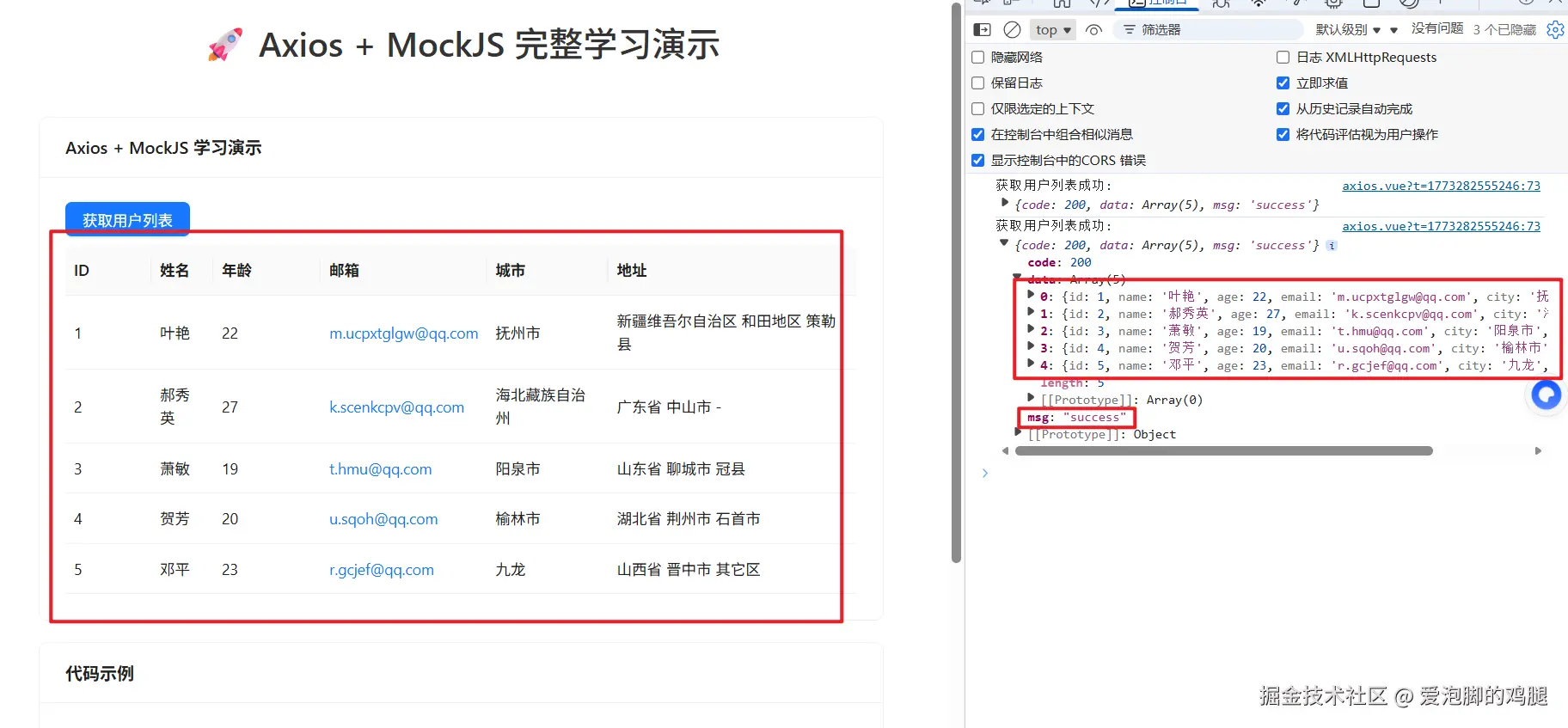This screenshot has width=1568, height=728.
Task: Collapse the expanded response object in second log
Action: (1004, 243)
